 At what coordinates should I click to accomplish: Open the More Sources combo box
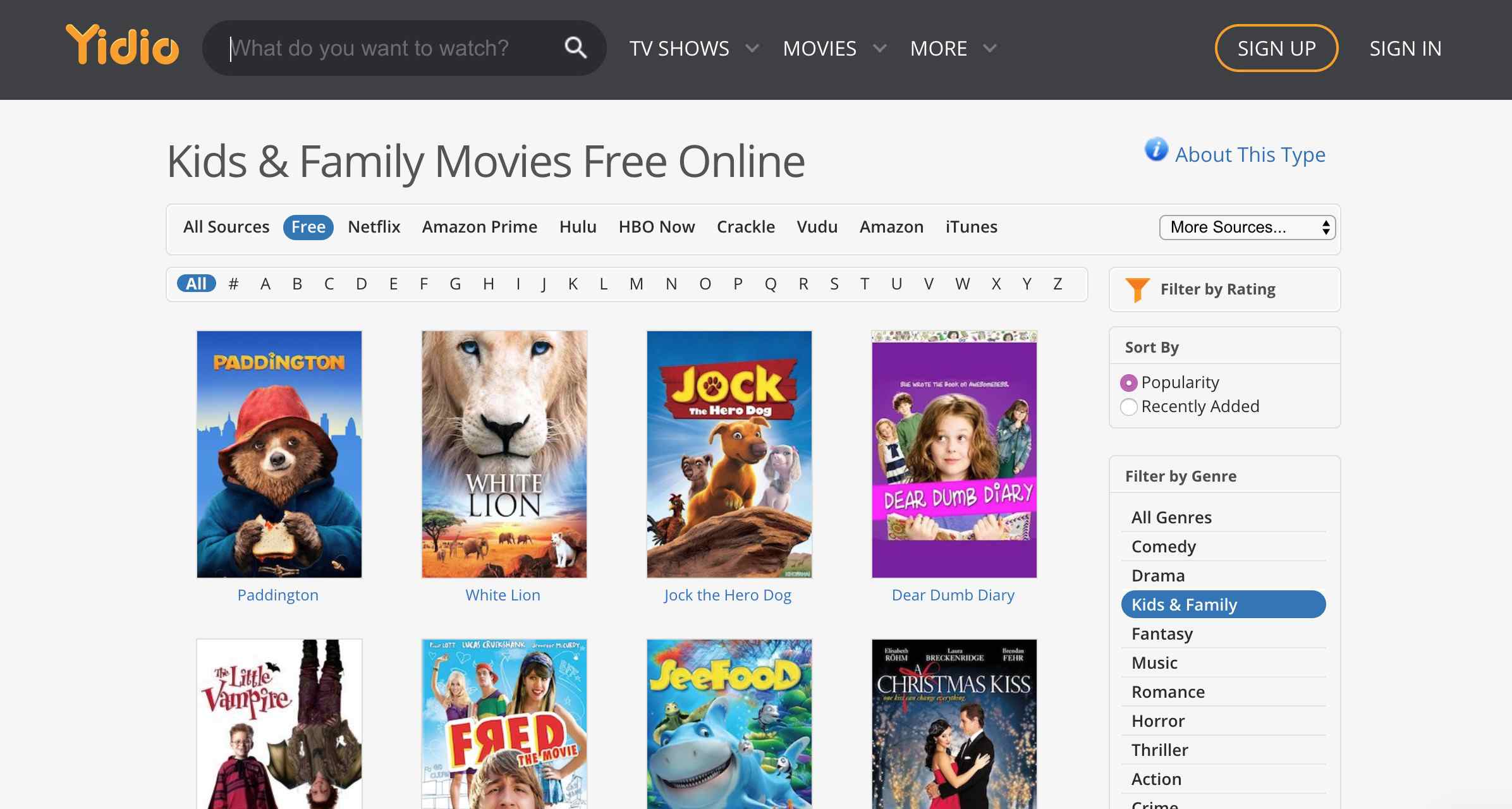coord(1247,228)
